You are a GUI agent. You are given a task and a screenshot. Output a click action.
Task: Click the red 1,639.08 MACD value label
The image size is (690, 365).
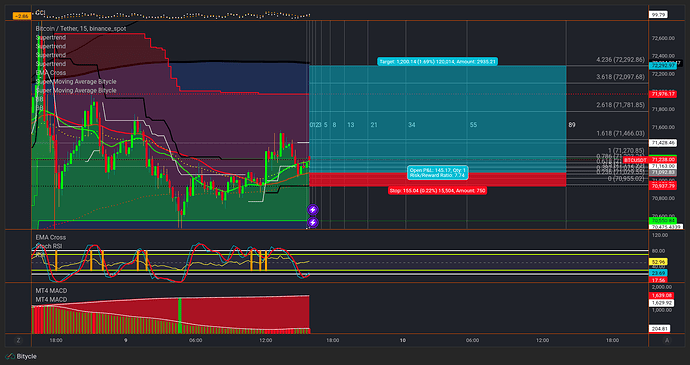click(x=660, y=295)
